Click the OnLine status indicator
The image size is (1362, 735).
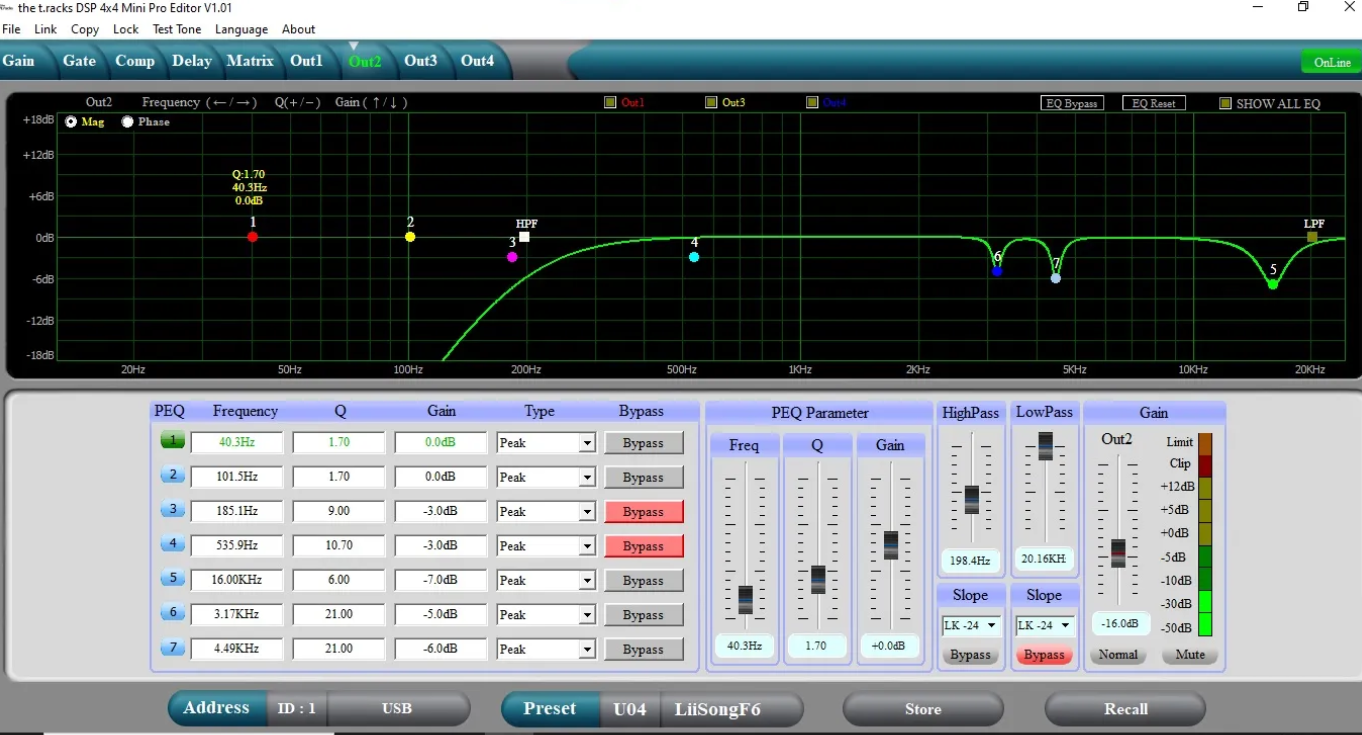[x=1332, y=62]
